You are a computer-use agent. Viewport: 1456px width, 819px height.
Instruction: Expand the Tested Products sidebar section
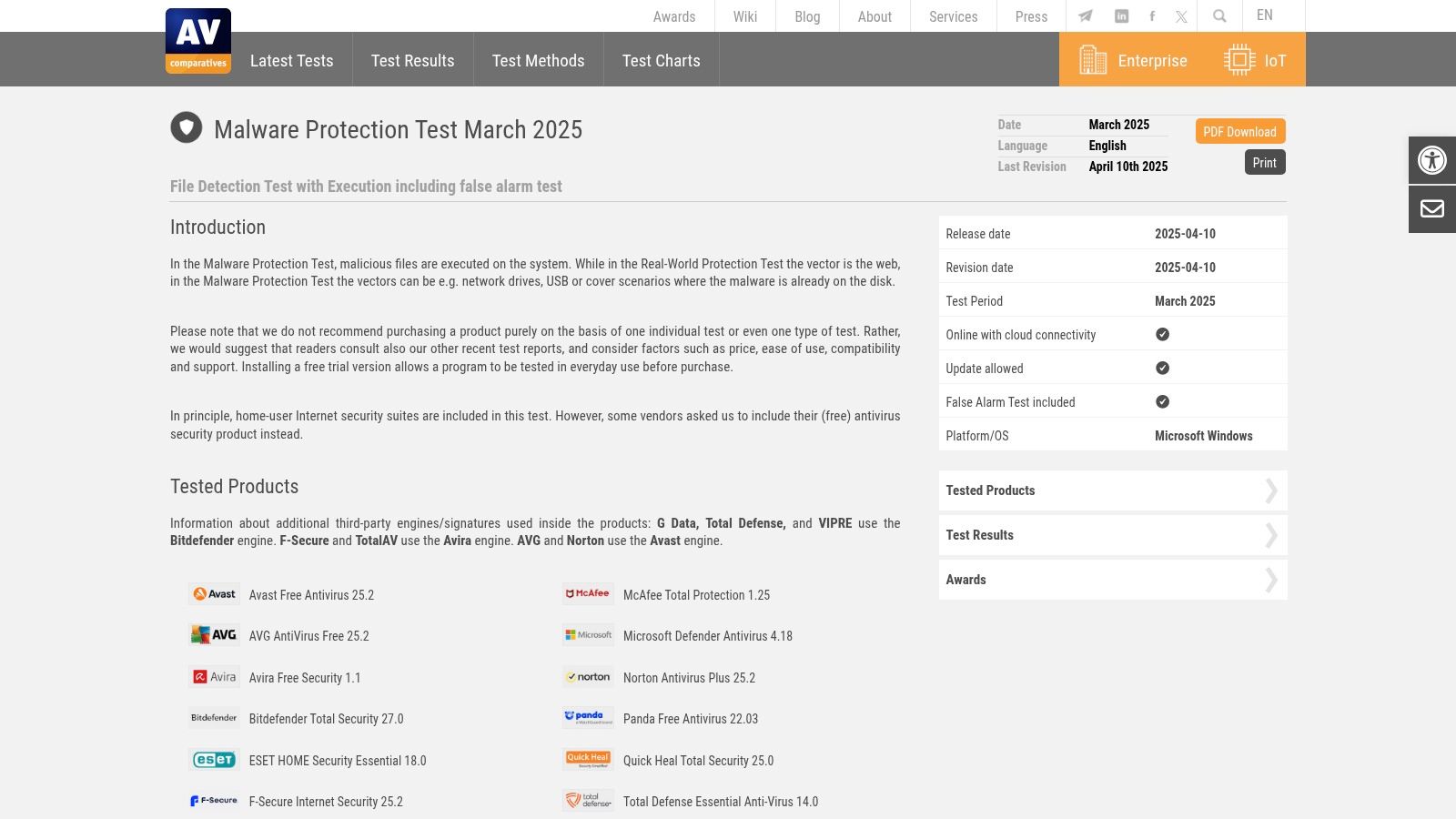pos(1113,490)
